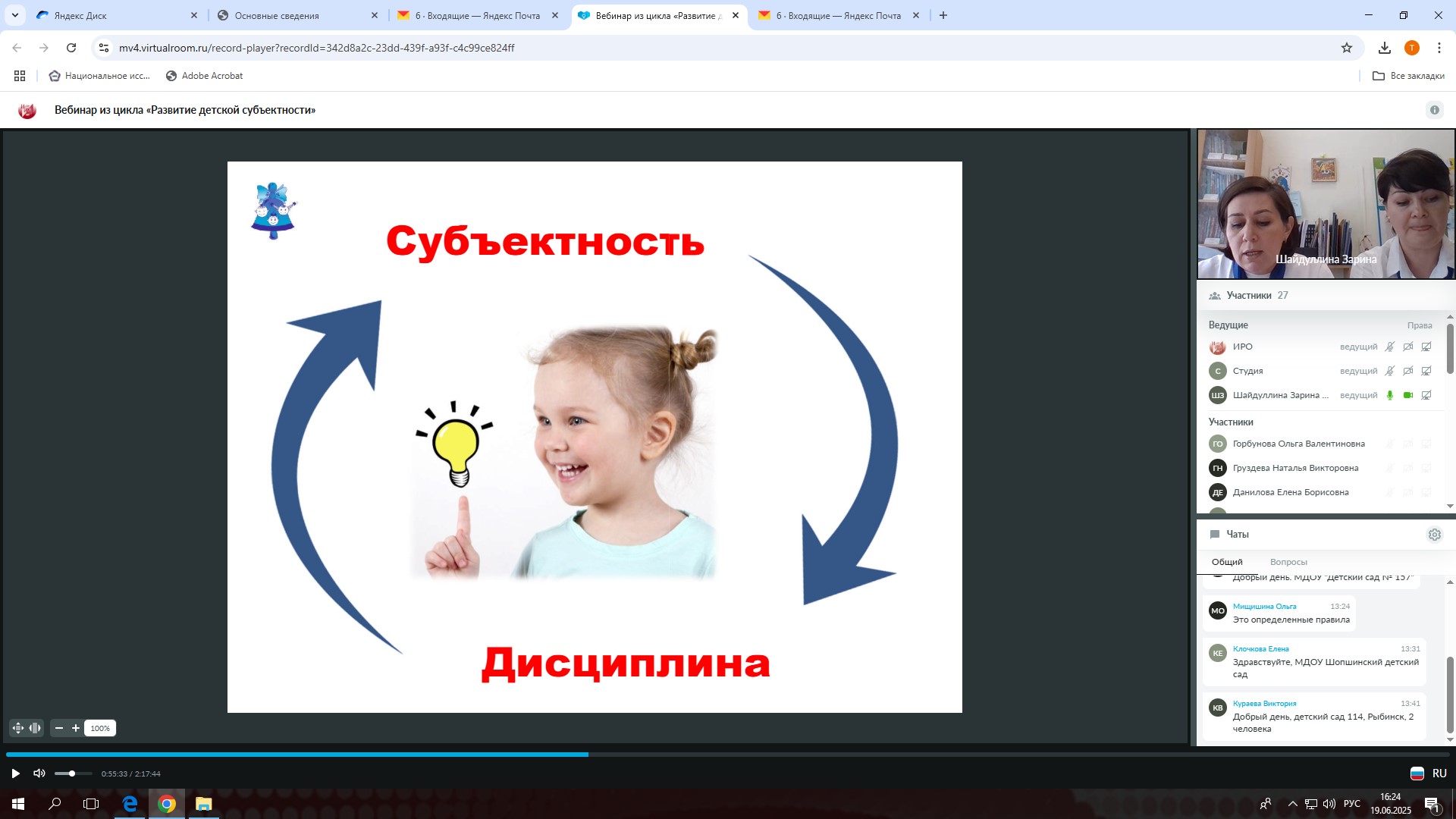Toggle green microphone of Шайдуллина Зарина
1456x819 pixels.
click(x=1389, y=395)
